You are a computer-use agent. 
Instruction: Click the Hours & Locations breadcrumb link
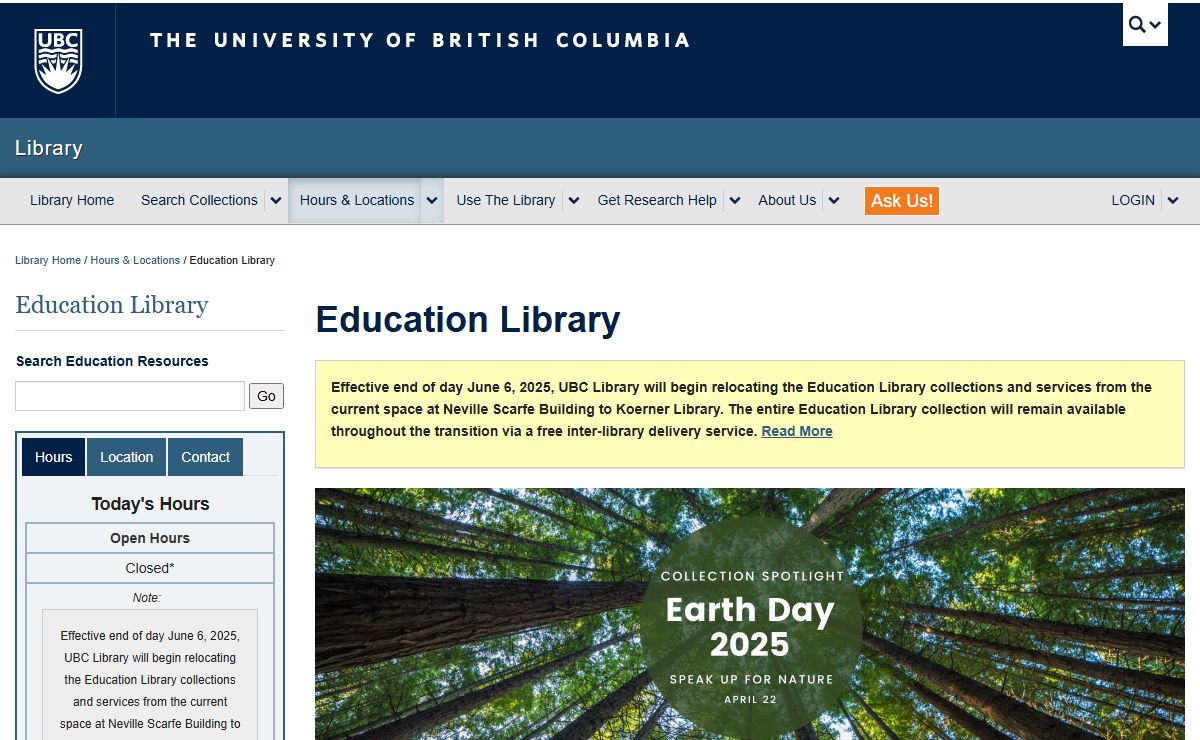135,260
